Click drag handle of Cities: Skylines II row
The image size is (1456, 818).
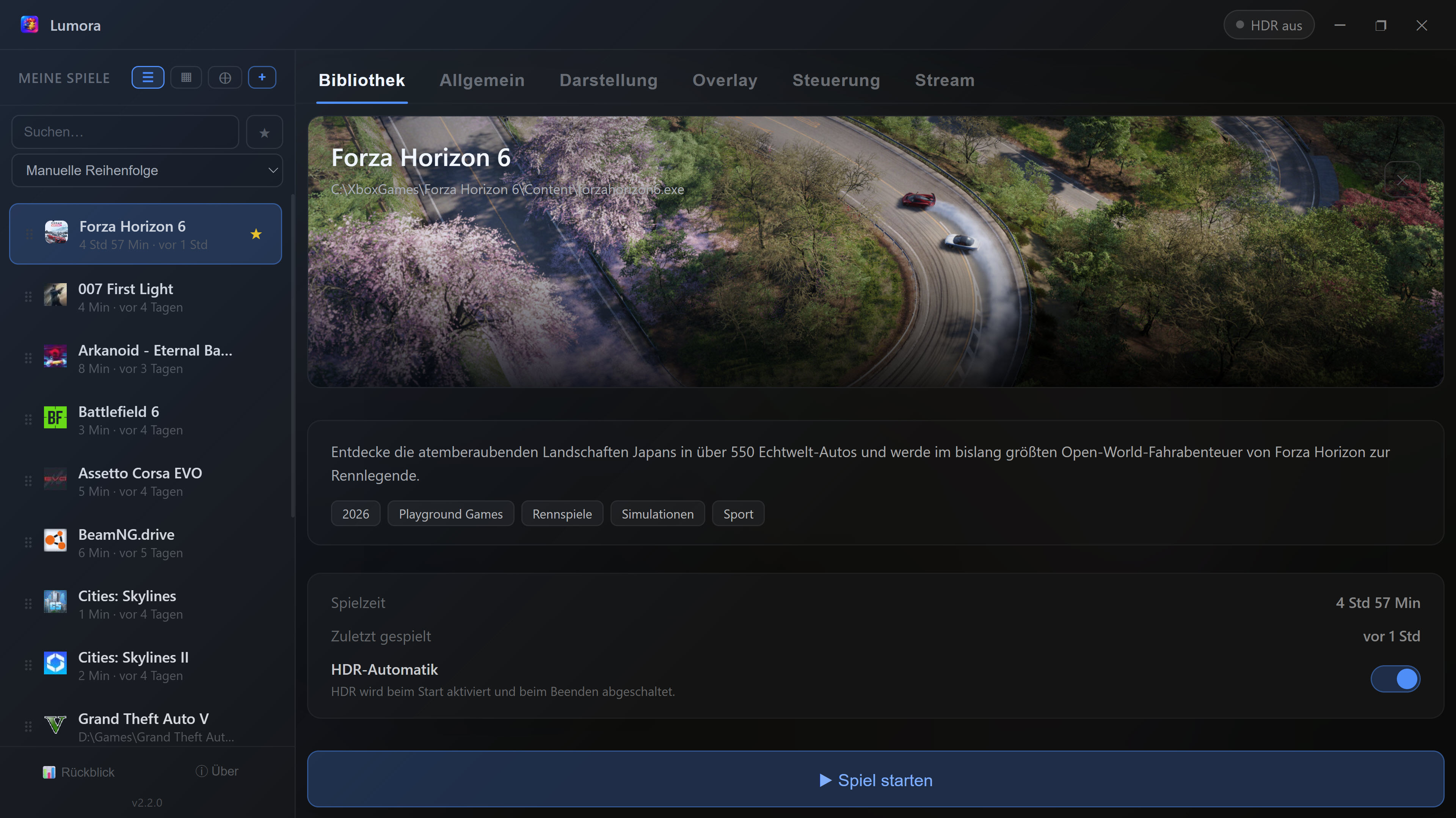28,665
